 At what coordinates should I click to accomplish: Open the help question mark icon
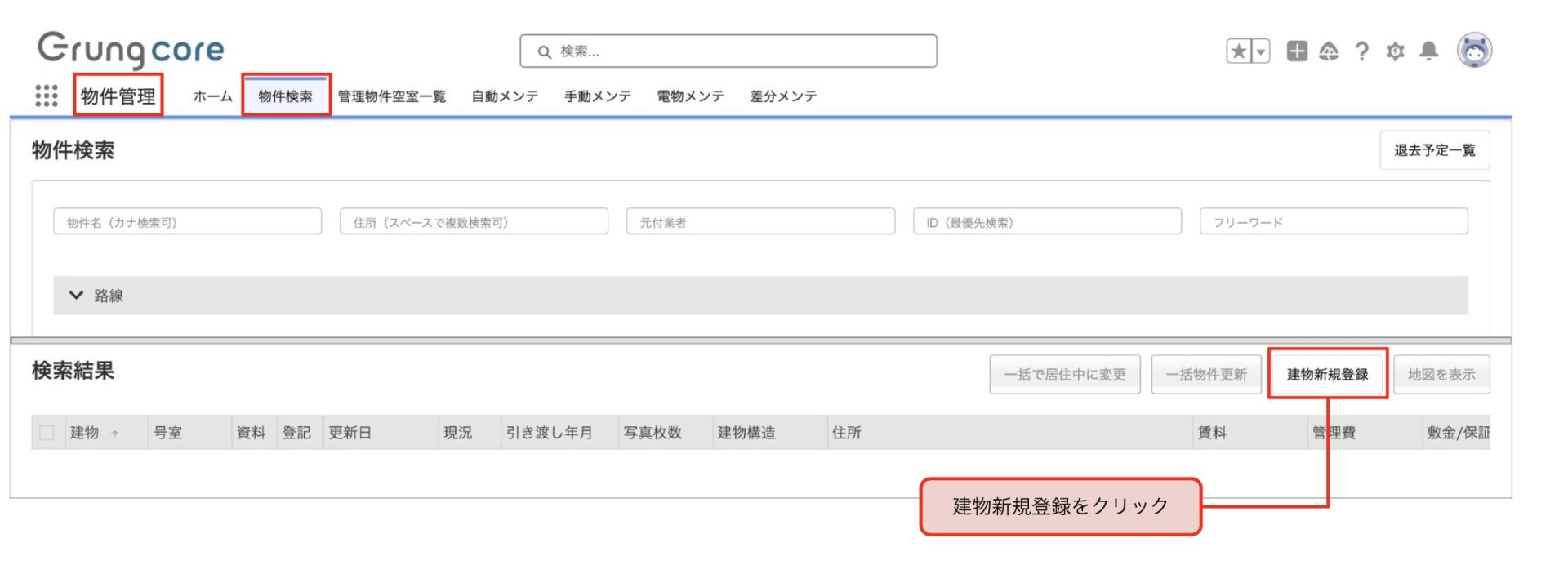(x=1361, y=51)
